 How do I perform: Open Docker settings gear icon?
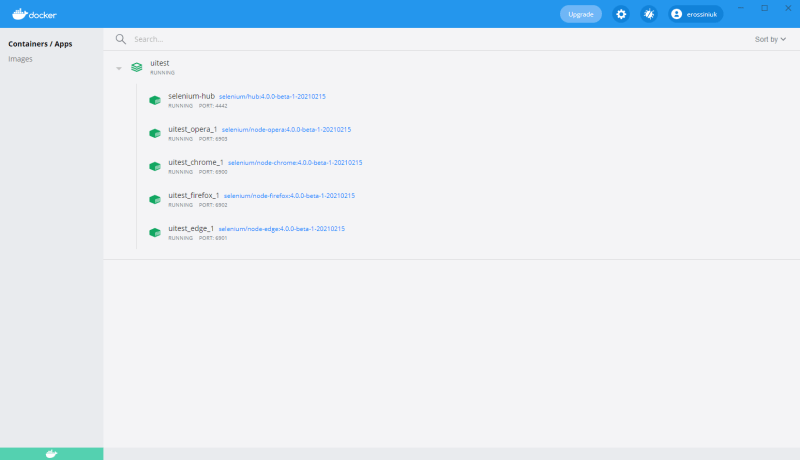click(x=621, y=14)
